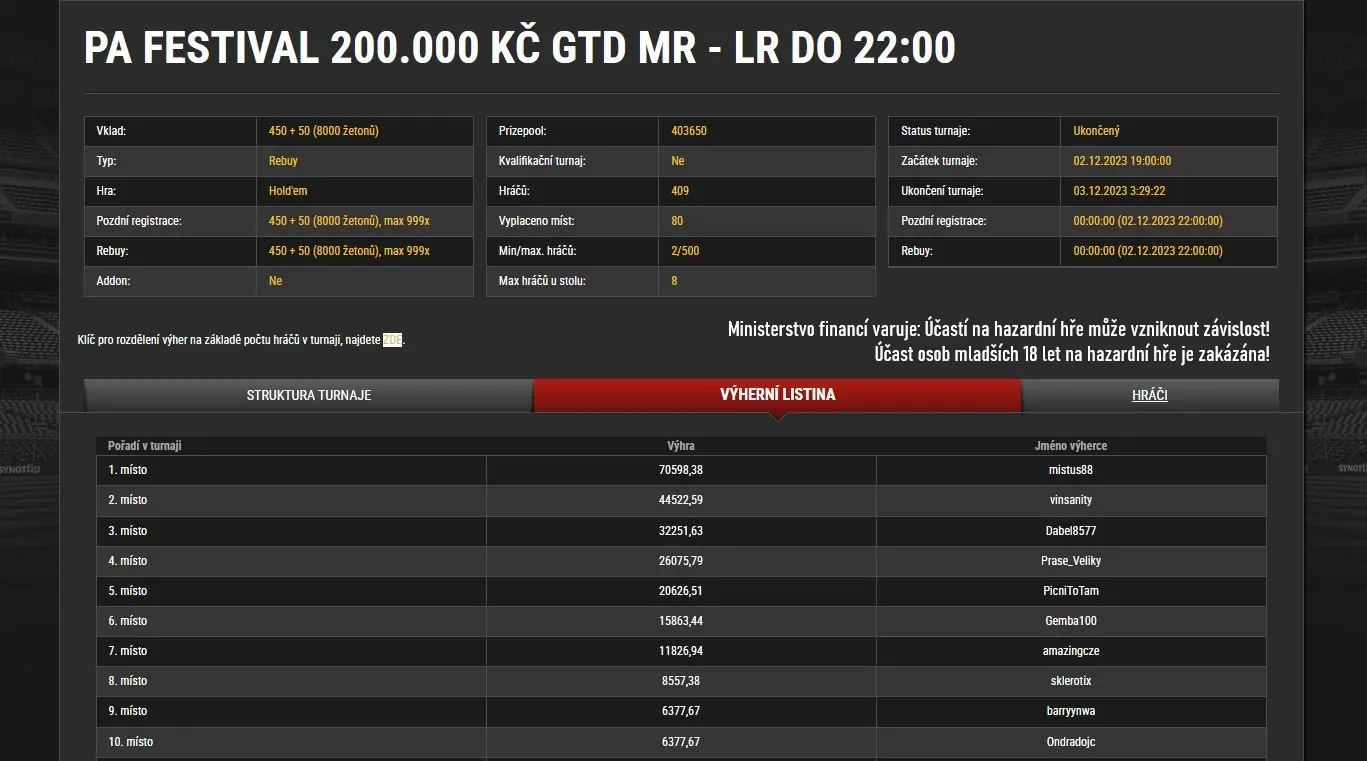Click PicniToTam in the payout table

[x=1070, y=591]
